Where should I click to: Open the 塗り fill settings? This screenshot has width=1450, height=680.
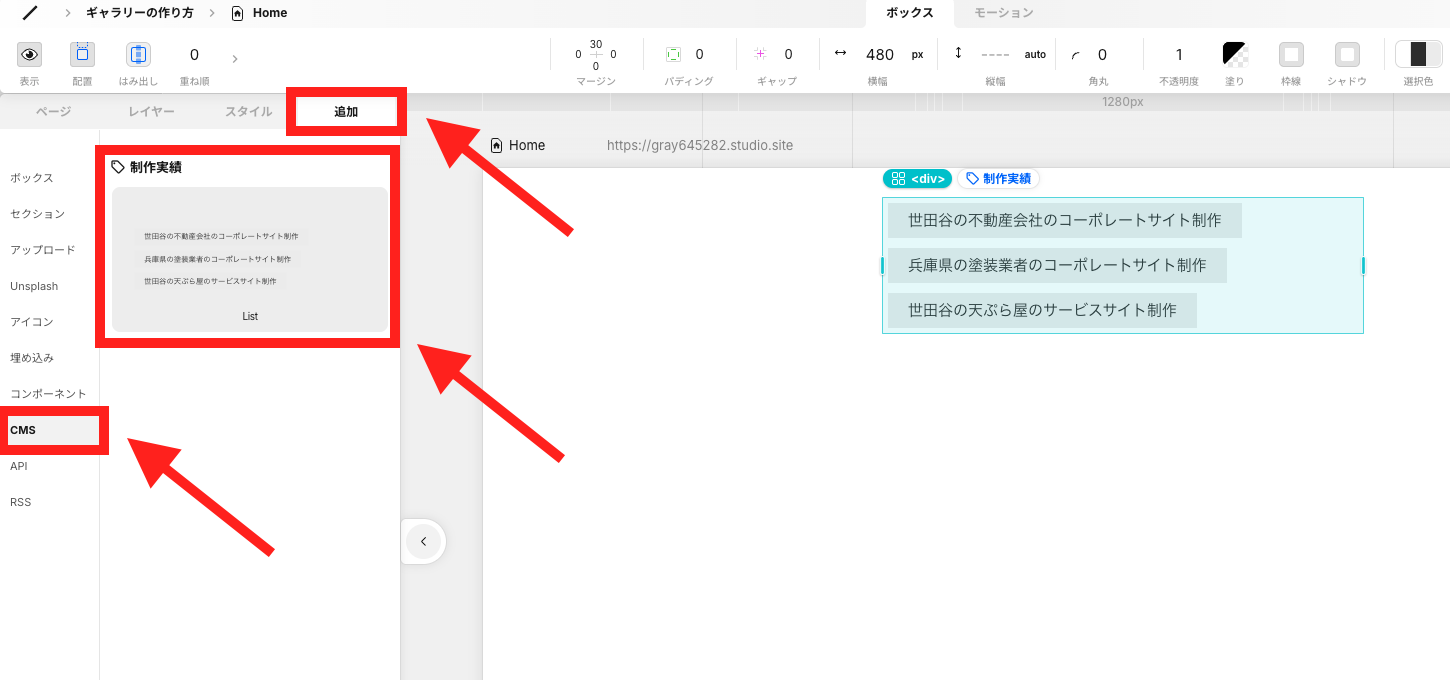tap(1234, 54)
